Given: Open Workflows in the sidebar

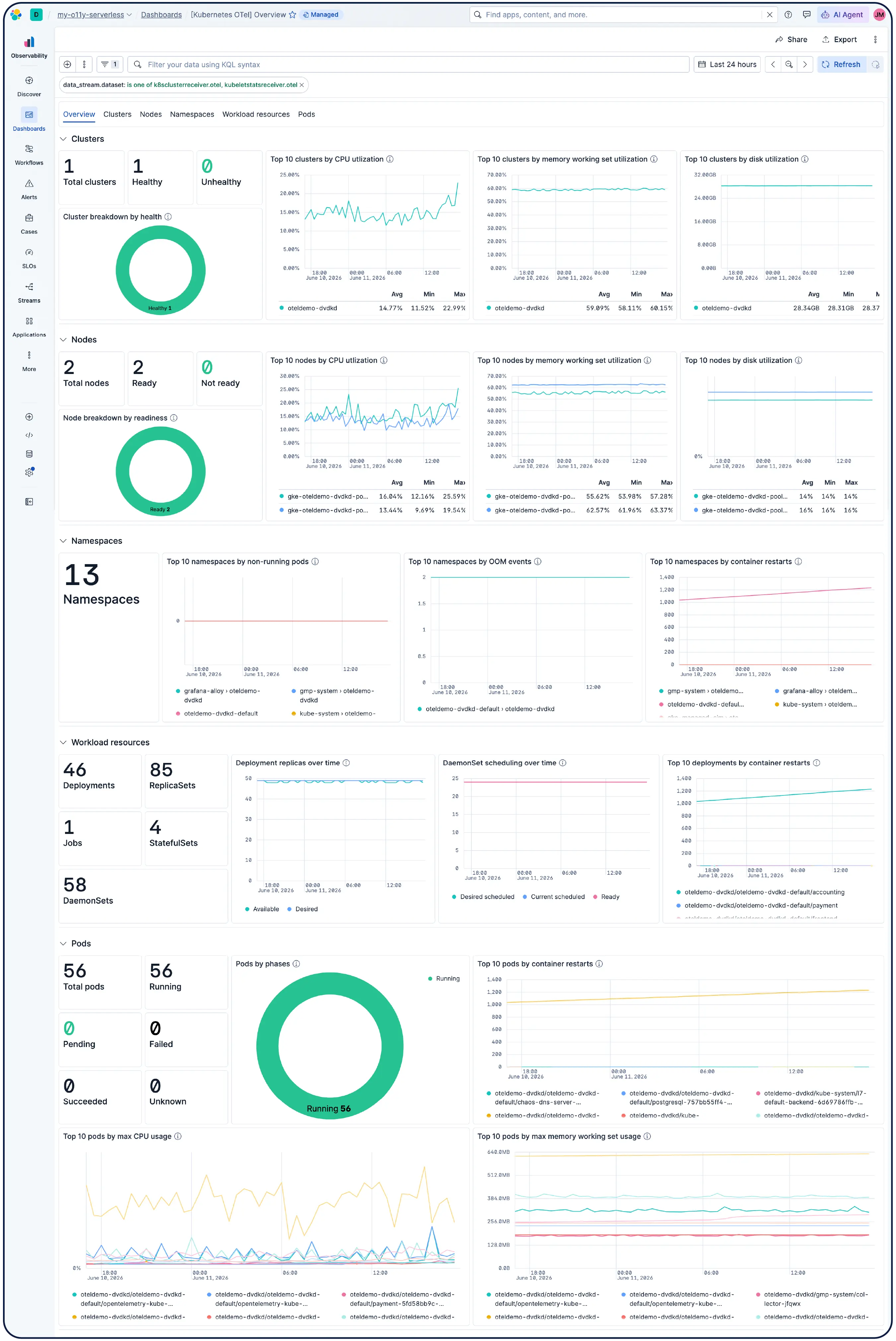Looking at the screenshot, I should 29,155.
